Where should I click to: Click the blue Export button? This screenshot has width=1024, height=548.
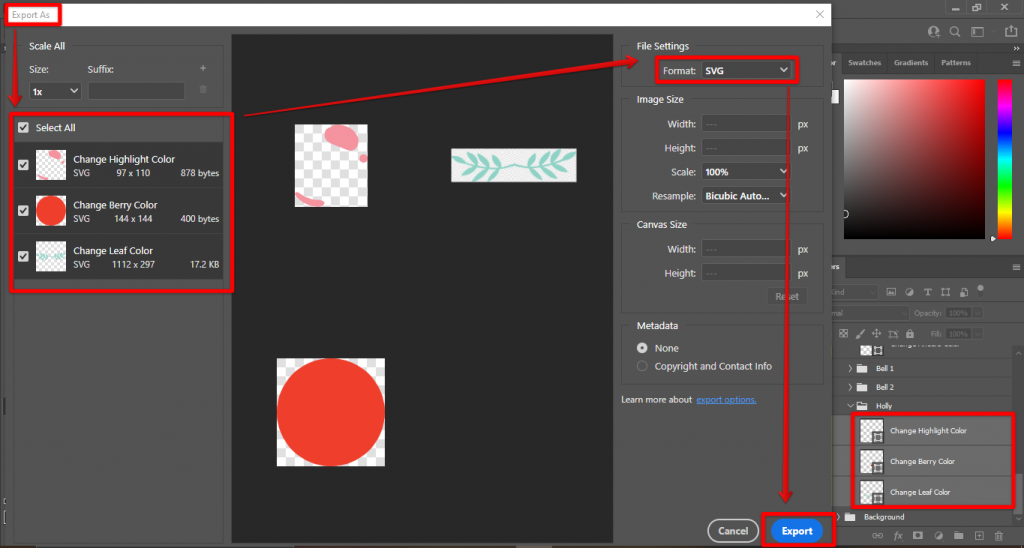(x=797, y=531)
